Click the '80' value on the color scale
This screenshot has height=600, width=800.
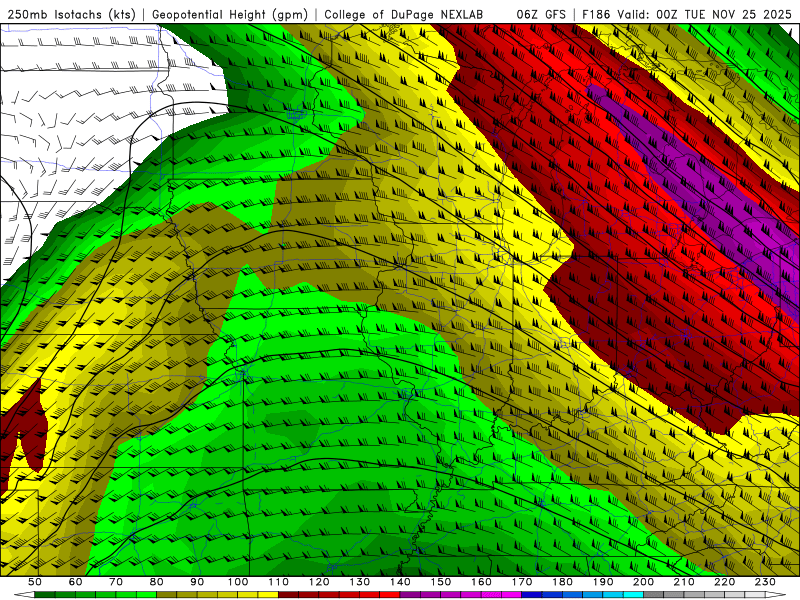coord(157,582)
